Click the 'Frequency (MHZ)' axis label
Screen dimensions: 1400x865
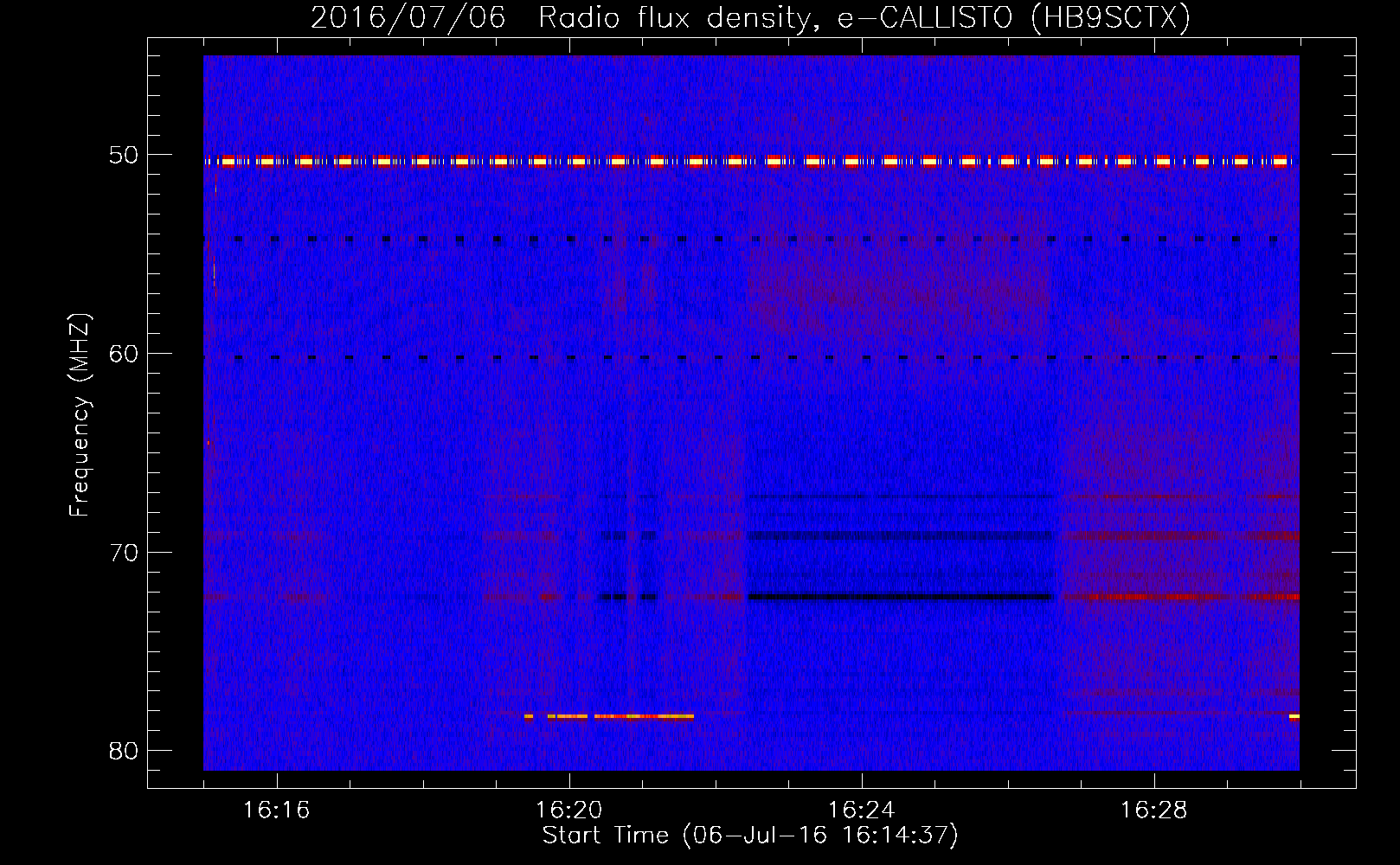pos(79,415)
